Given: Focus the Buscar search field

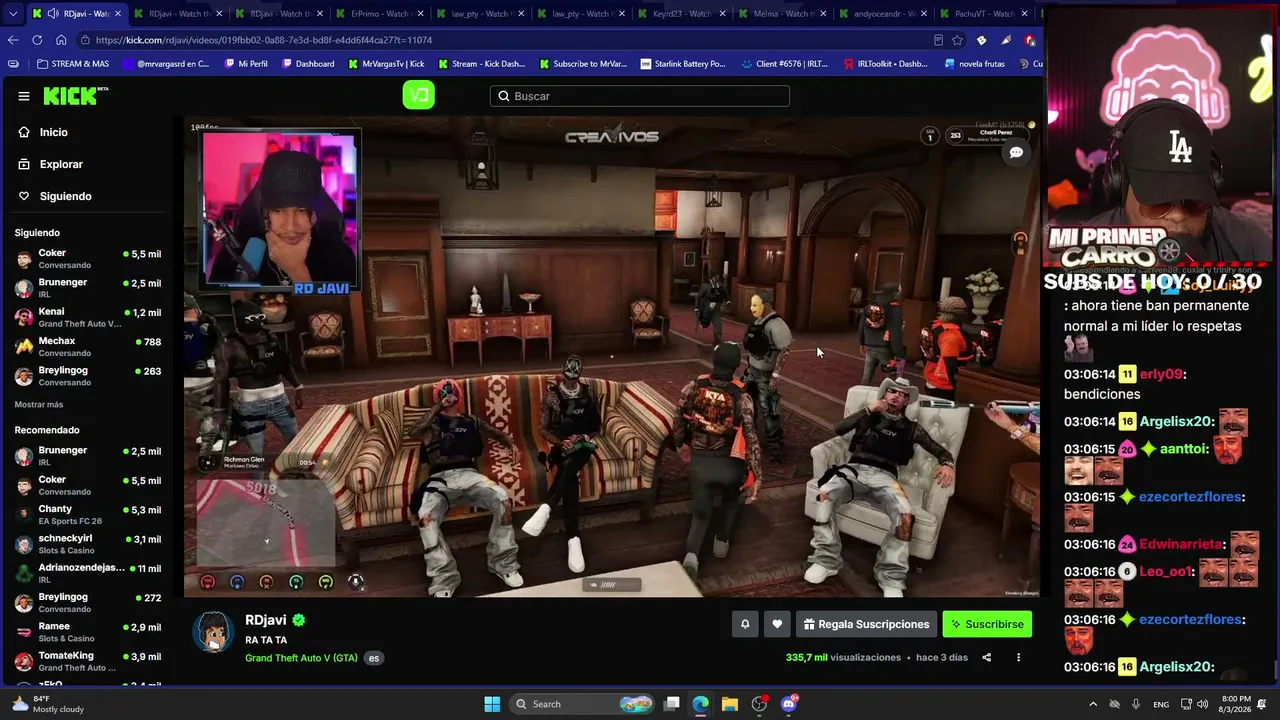Looking at the screenshot, I should [640, 96].
